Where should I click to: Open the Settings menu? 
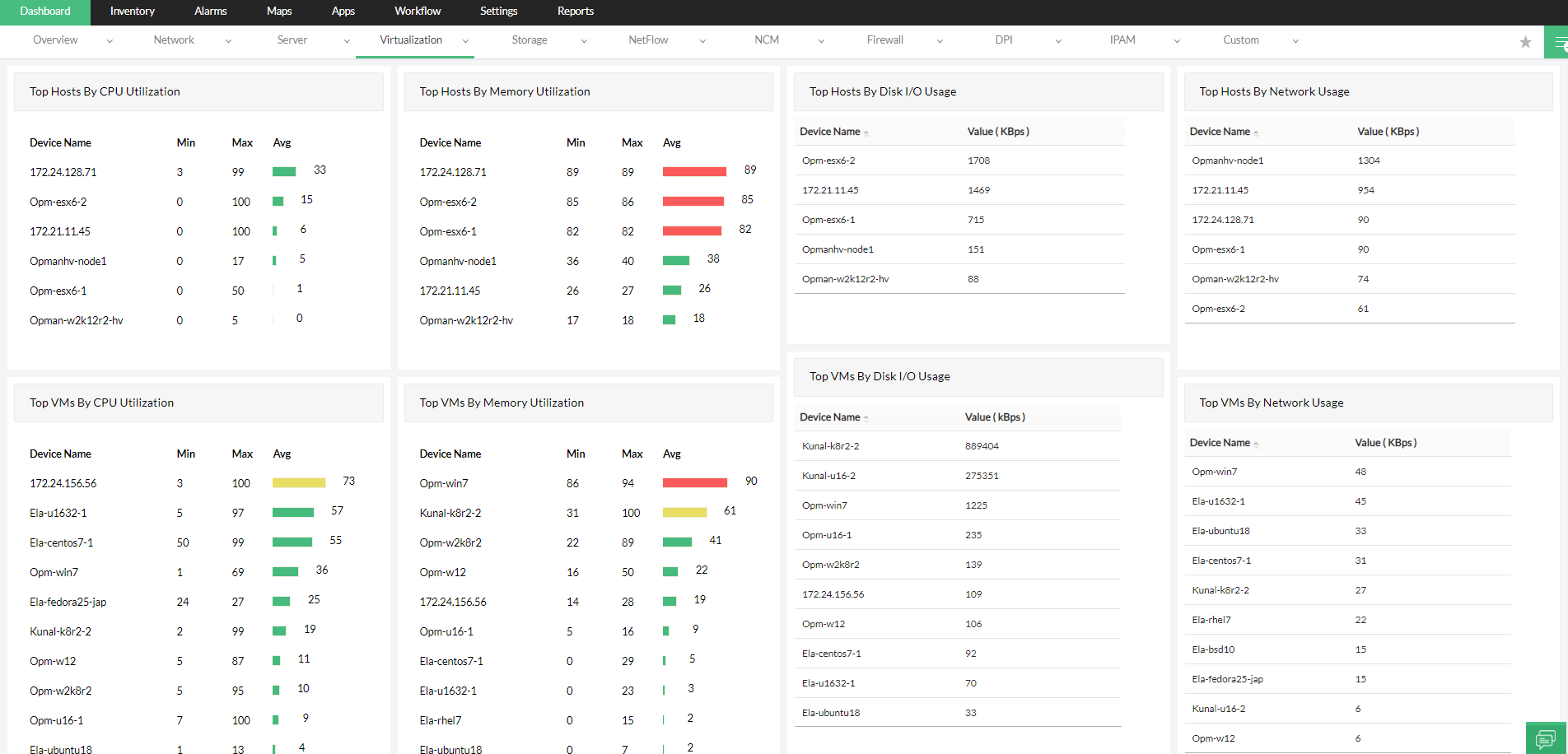pyautogui.click(x=499, y=12)
